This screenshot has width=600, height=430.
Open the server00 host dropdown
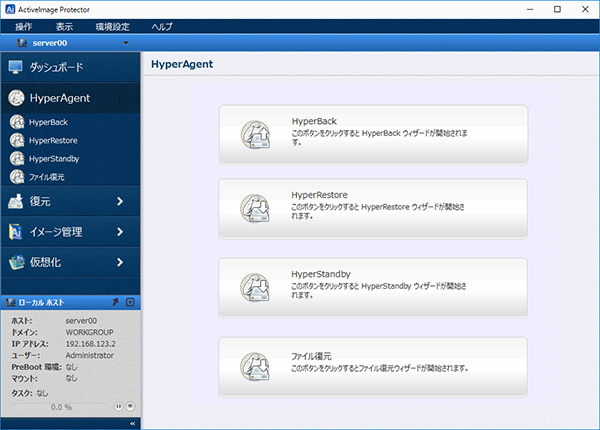[125, 44]
